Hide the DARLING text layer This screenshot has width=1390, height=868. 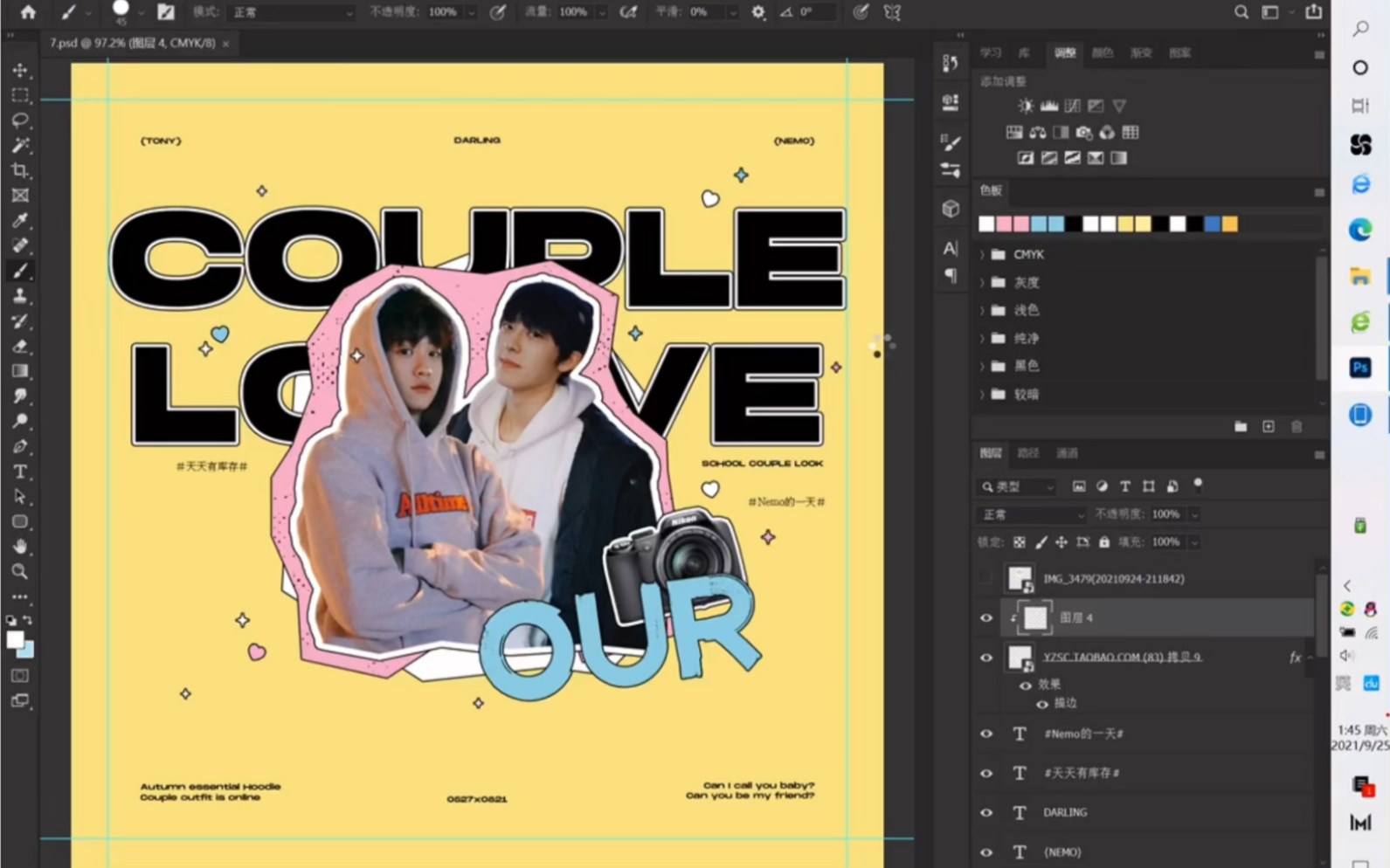tap(986, 812)
